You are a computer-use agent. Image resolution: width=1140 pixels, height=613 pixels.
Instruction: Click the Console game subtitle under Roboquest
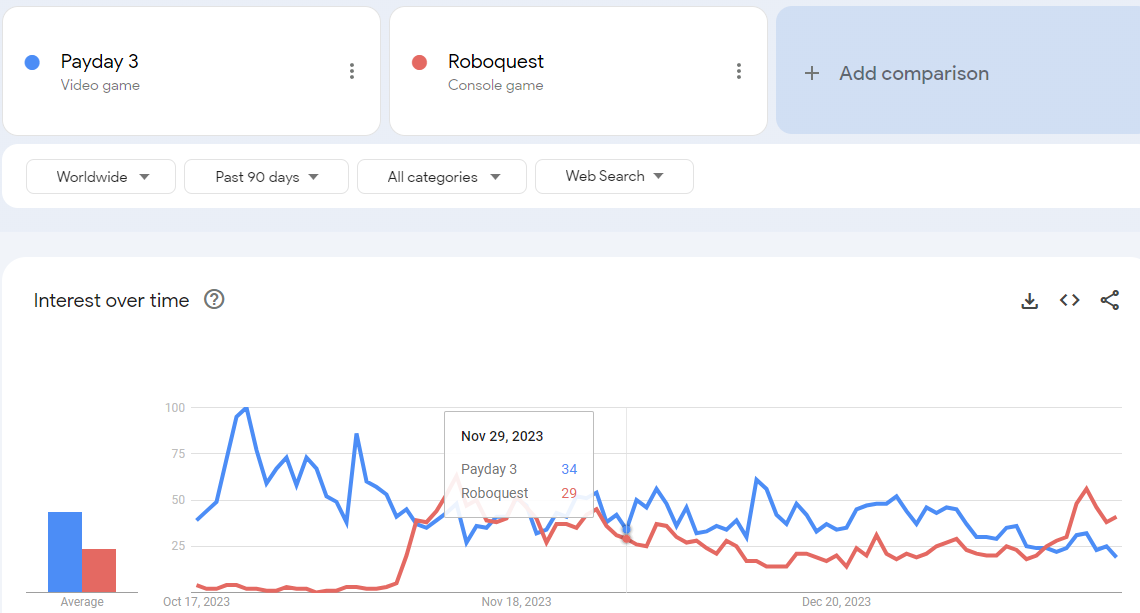[496, 85]
